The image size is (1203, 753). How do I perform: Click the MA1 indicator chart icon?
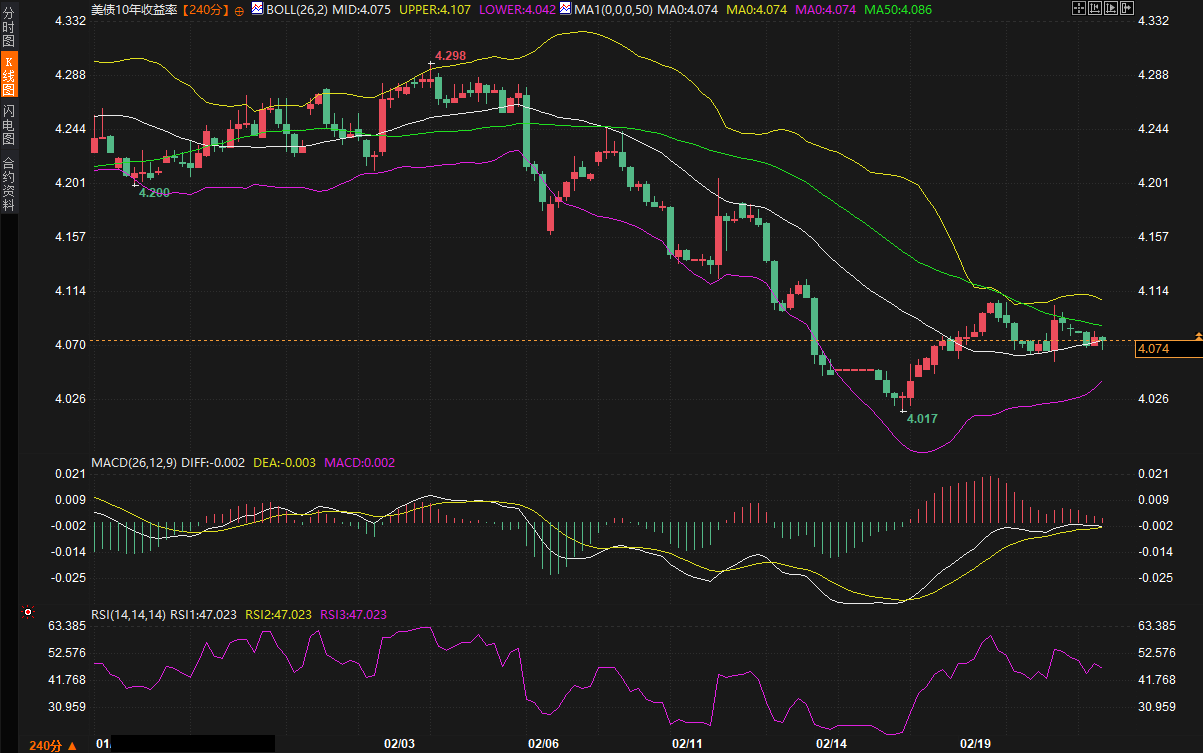(566, 8)
